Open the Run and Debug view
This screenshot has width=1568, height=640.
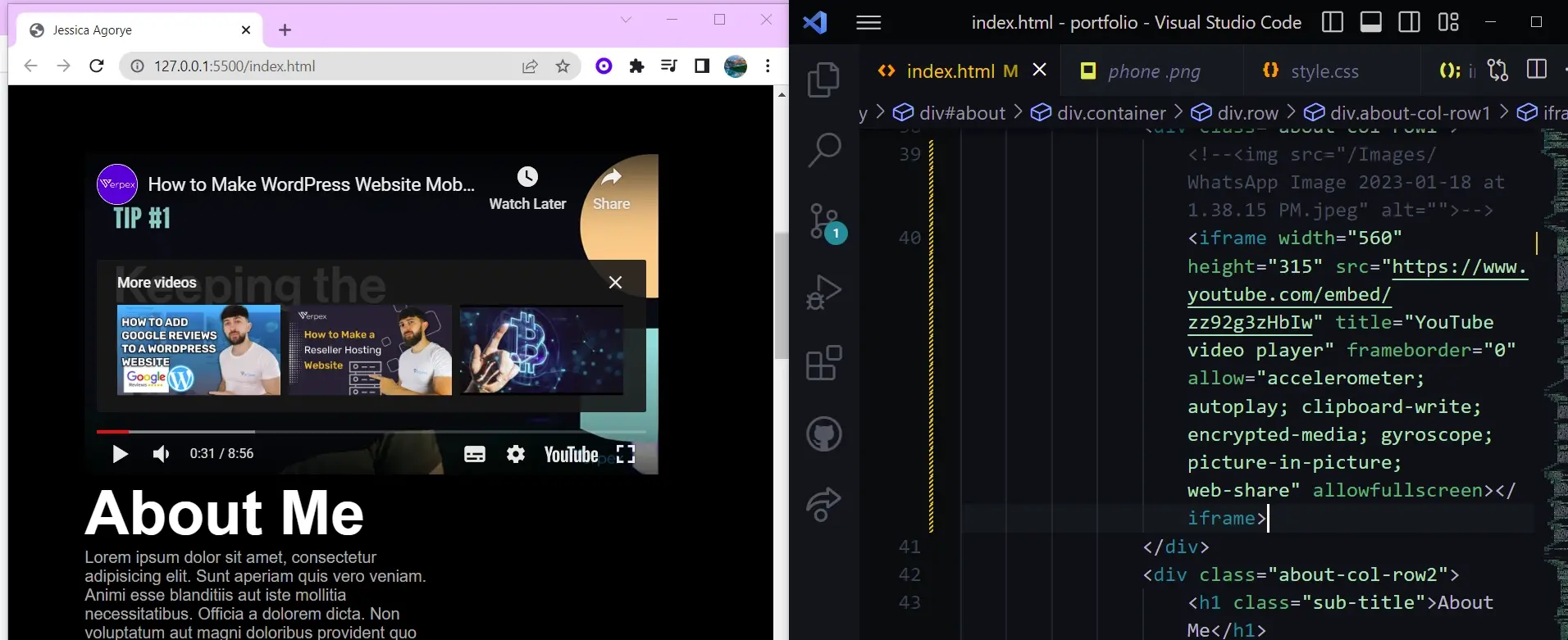[x=823, y=292]
